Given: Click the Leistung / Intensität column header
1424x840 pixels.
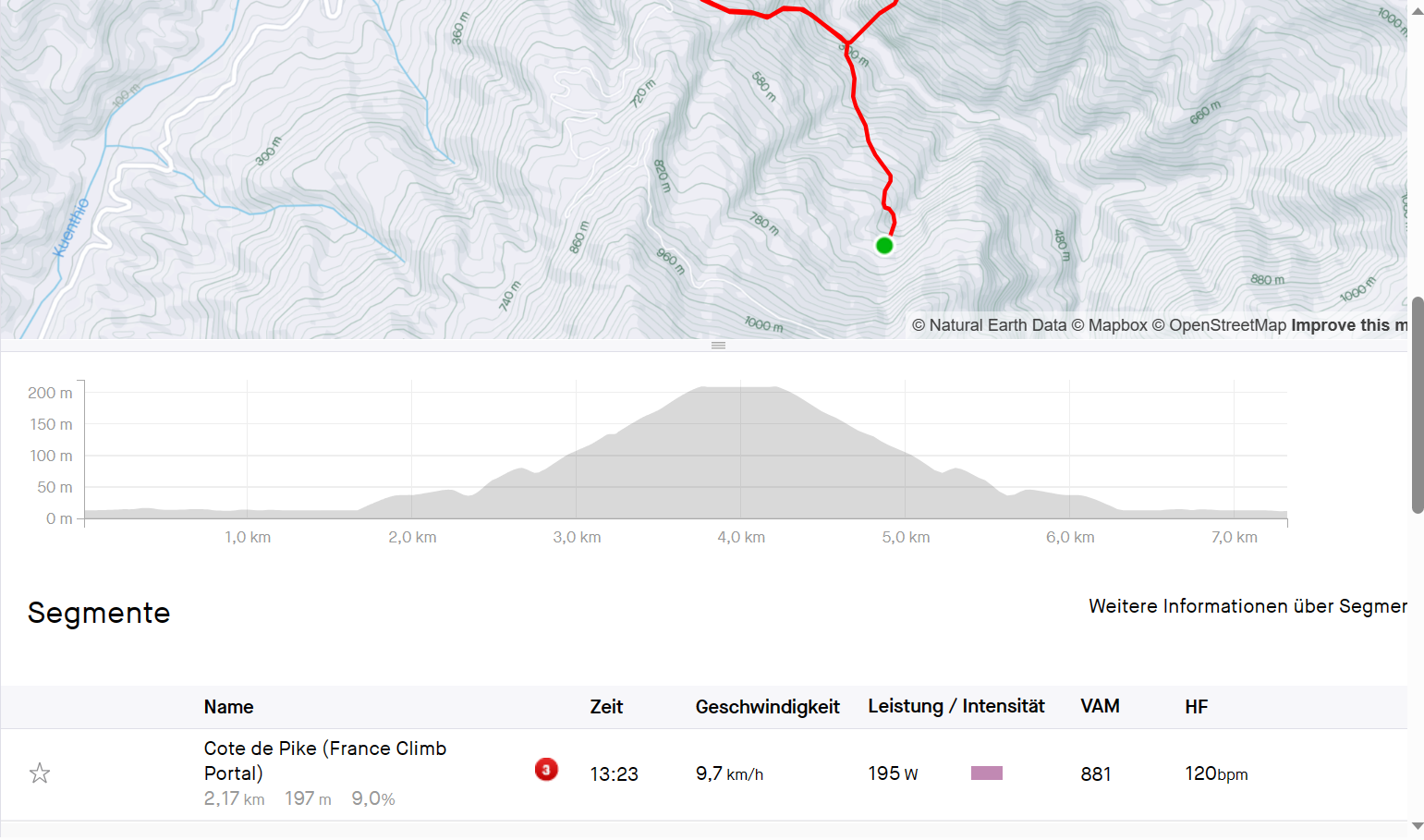Looking at the screenshot, I should [x=955, y=707].
